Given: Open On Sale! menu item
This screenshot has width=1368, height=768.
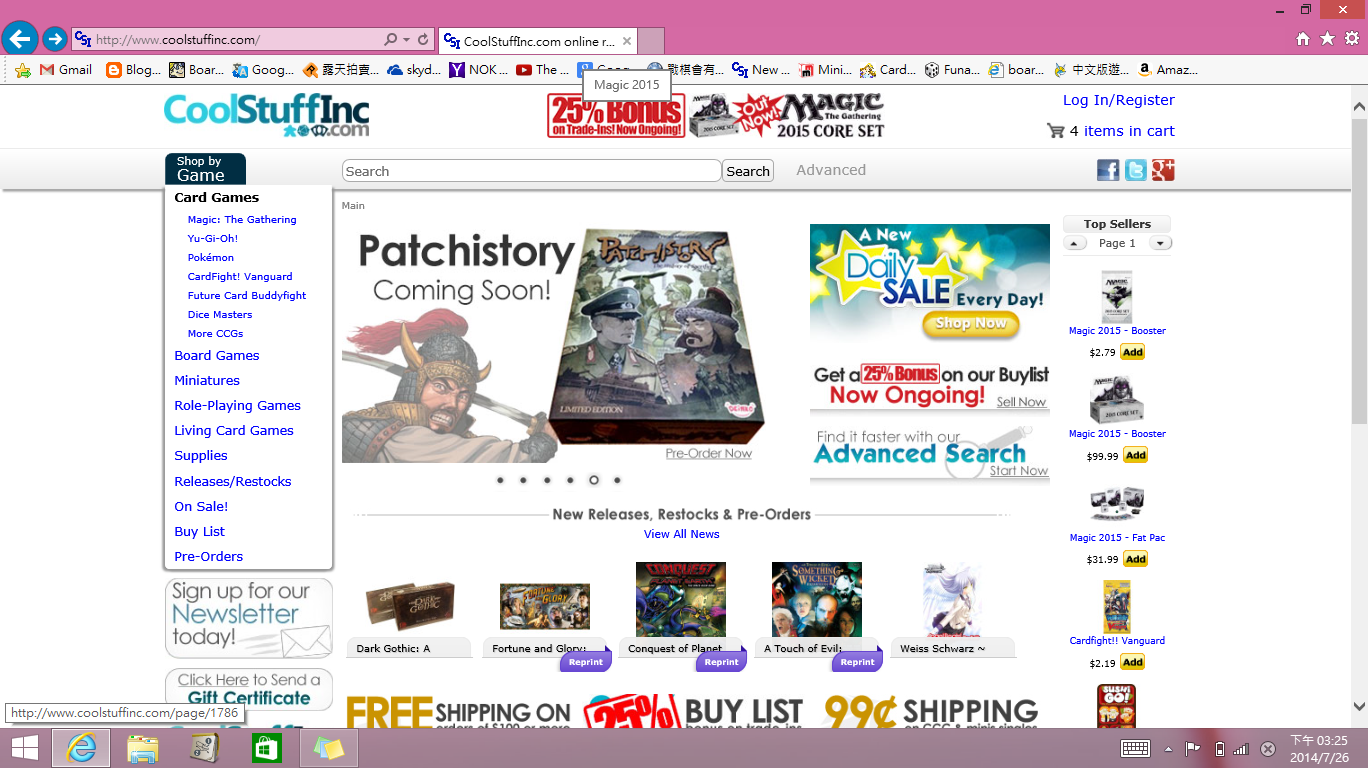Looking at the screenshot, I should coord(201,506).
